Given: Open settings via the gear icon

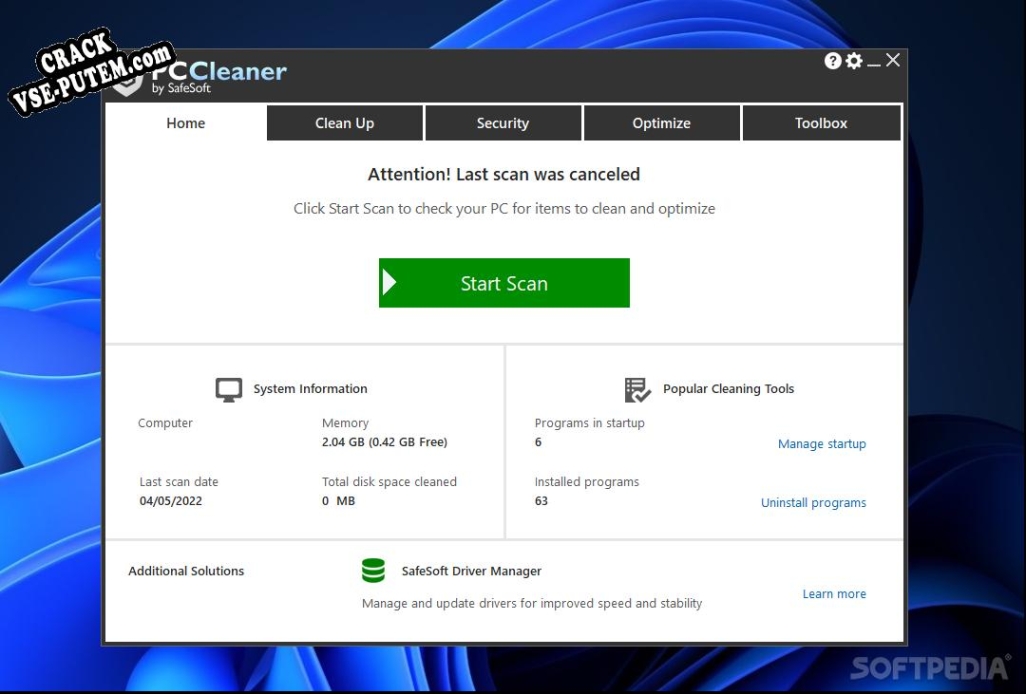Looking at the screenshot, I should (854, 61).
